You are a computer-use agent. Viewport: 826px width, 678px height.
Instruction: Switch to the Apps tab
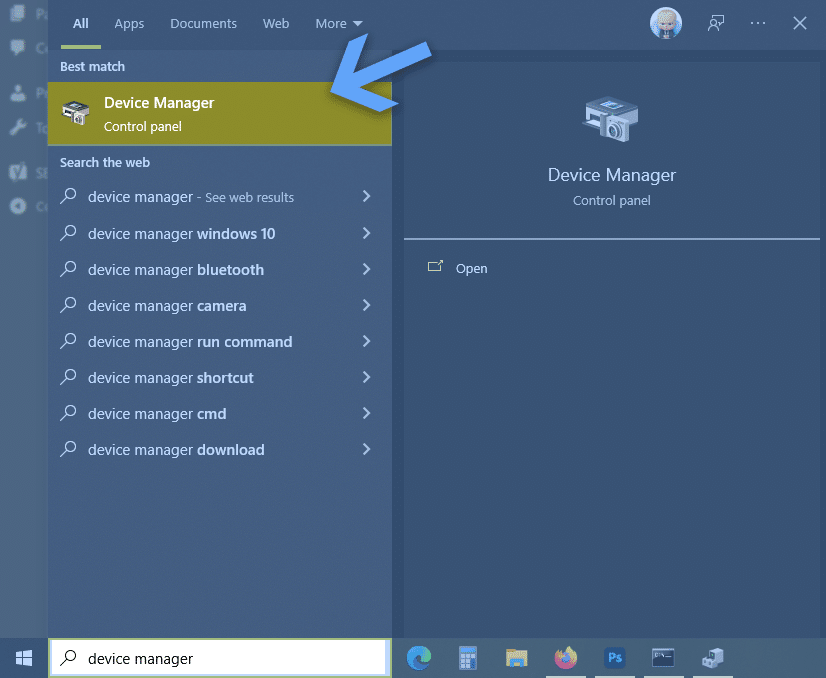129,24
